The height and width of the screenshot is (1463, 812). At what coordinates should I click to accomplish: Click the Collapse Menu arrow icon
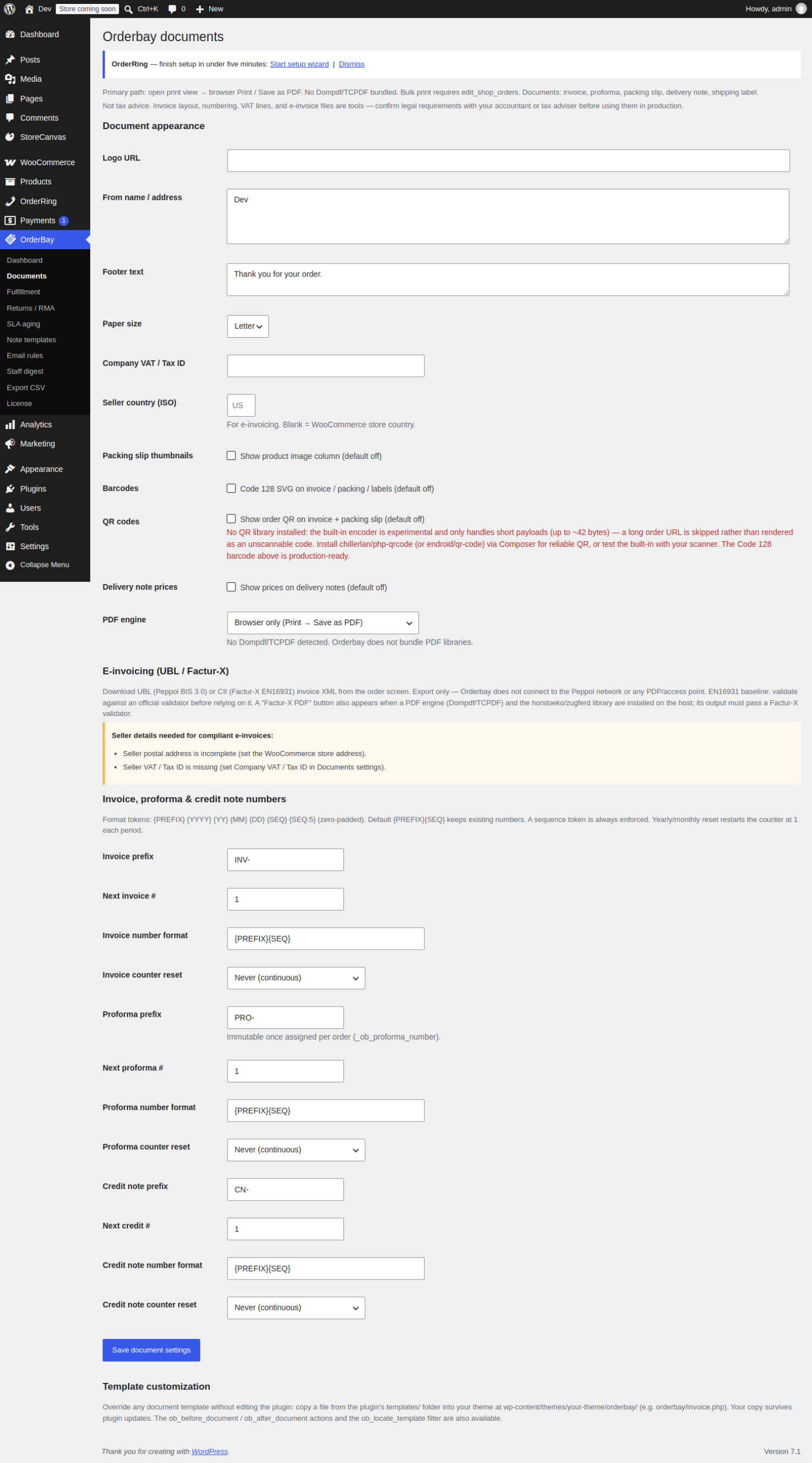tap(10, 566)
